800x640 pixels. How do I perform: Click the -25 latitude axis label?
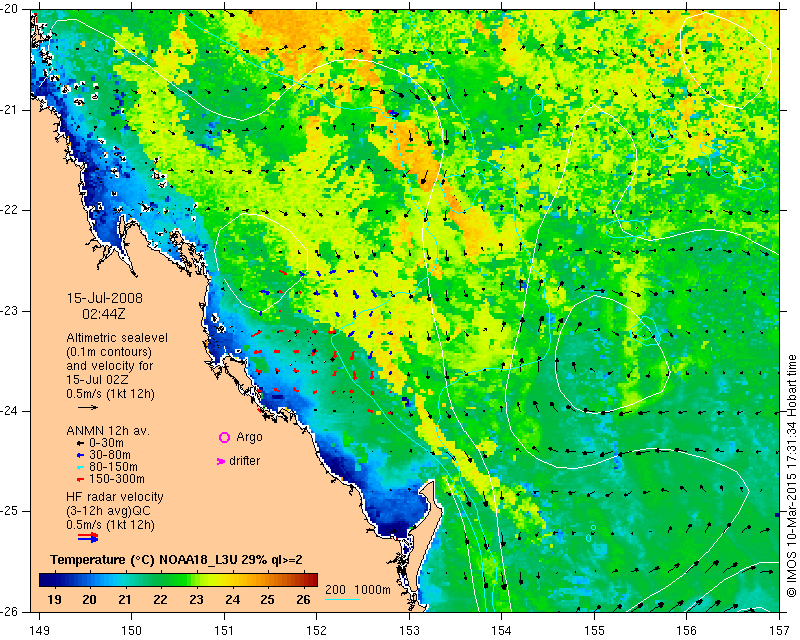8,511
